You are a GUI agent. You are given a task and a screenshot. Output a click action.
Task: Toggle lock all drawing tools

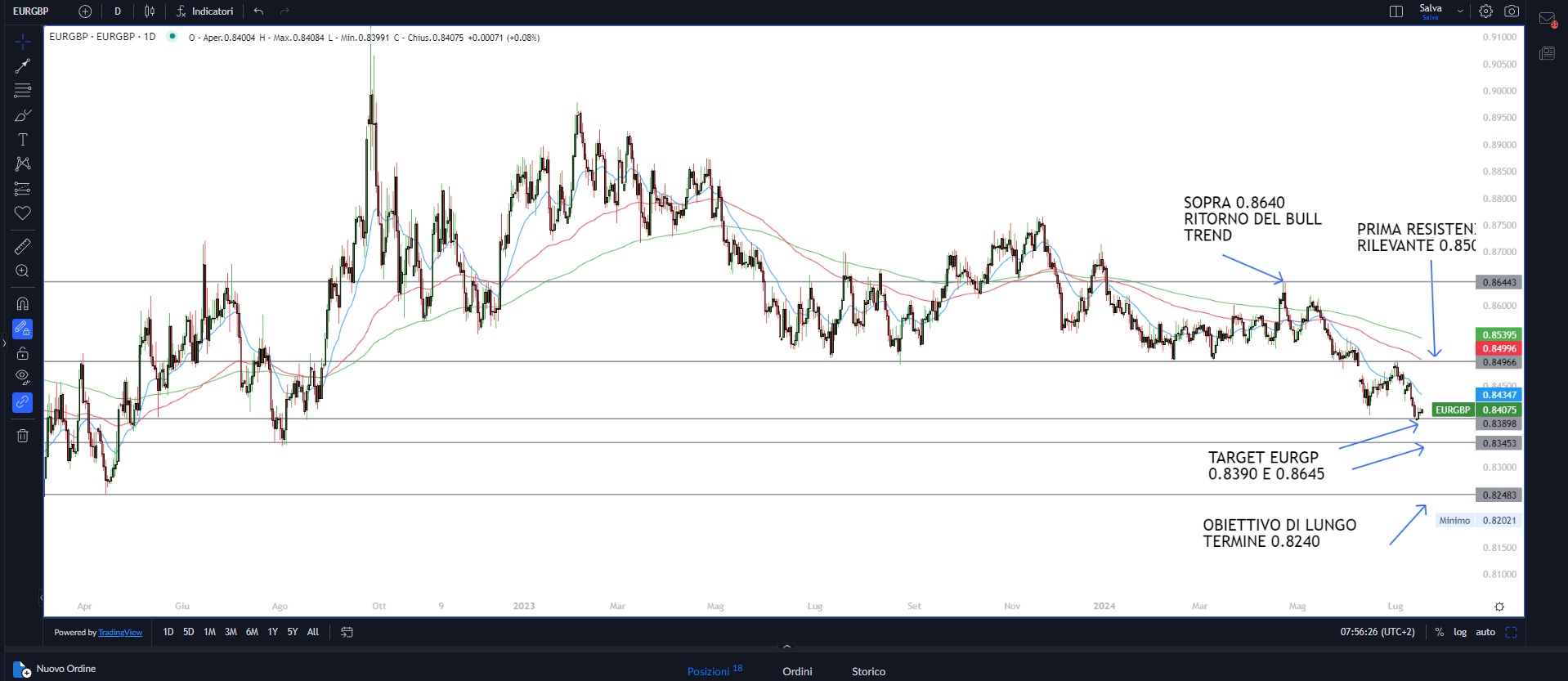click(x=23, y=353)
